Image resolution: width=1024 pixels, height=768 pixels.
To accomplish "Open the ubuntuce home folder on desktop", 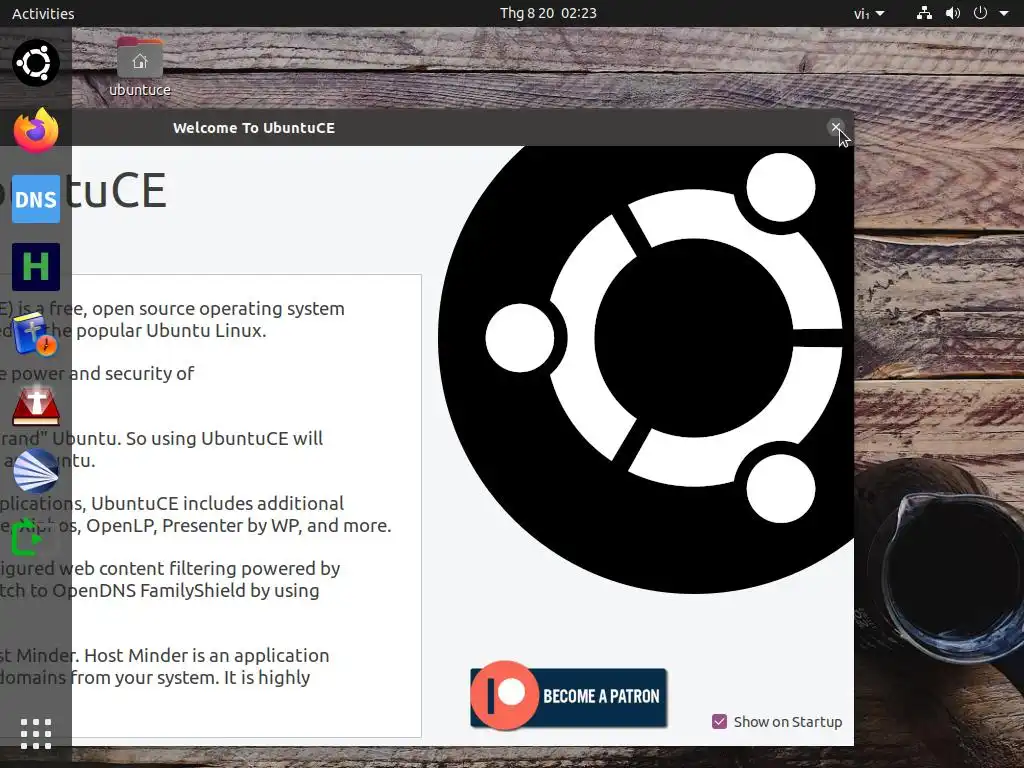I will pyautogui.click(x=140, y=67).
